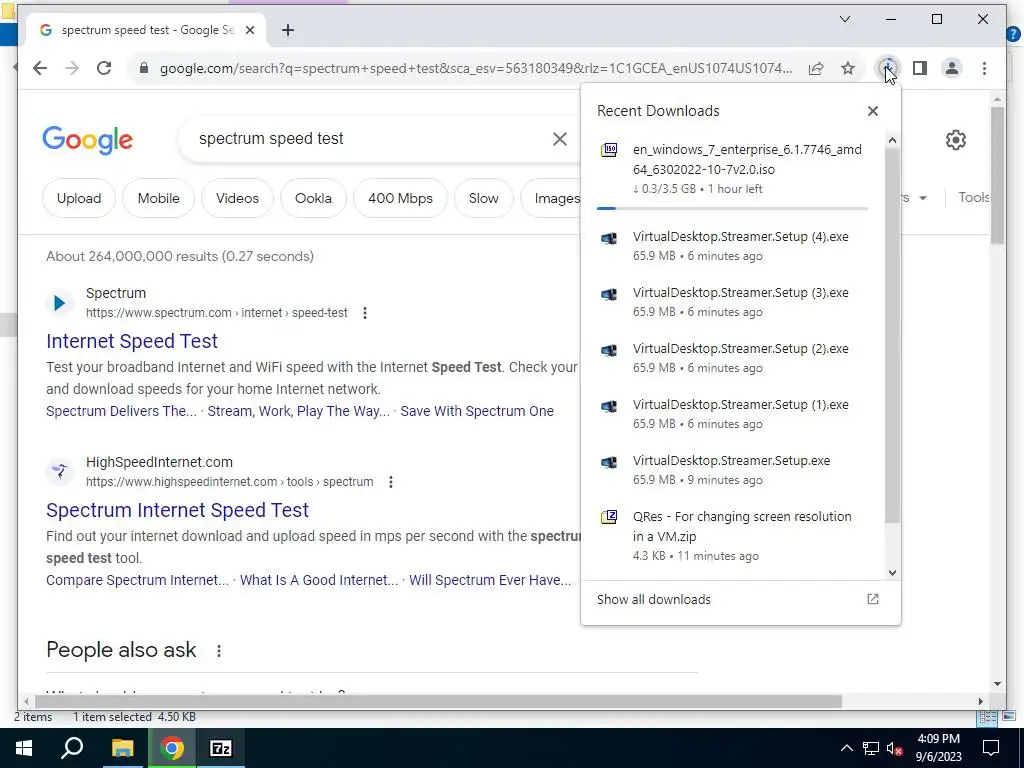Open Windows taskbar search
Viewport: 1024px width, 768px height.
click(x=72, y=748)
